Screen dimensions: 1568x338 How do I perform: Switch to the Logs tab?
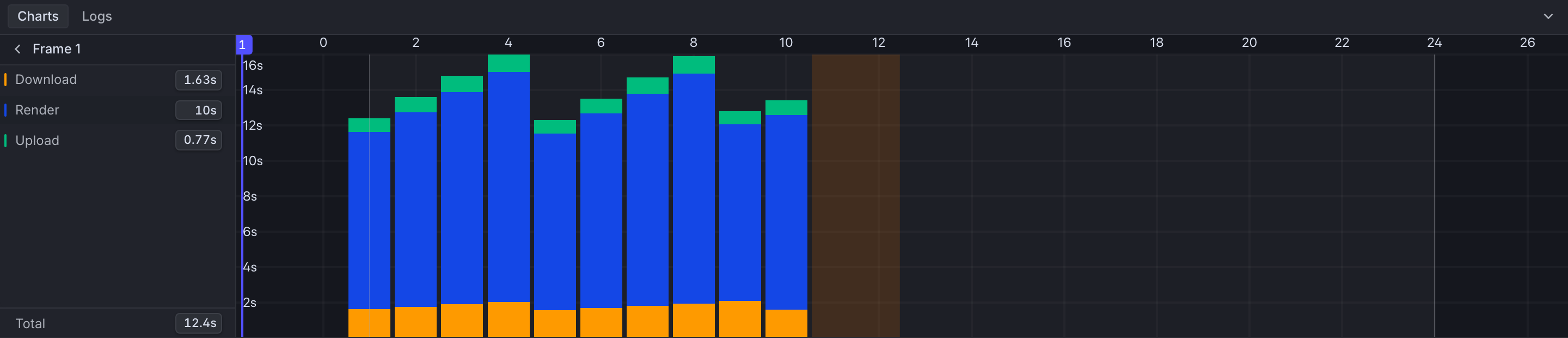click(97, 16)
